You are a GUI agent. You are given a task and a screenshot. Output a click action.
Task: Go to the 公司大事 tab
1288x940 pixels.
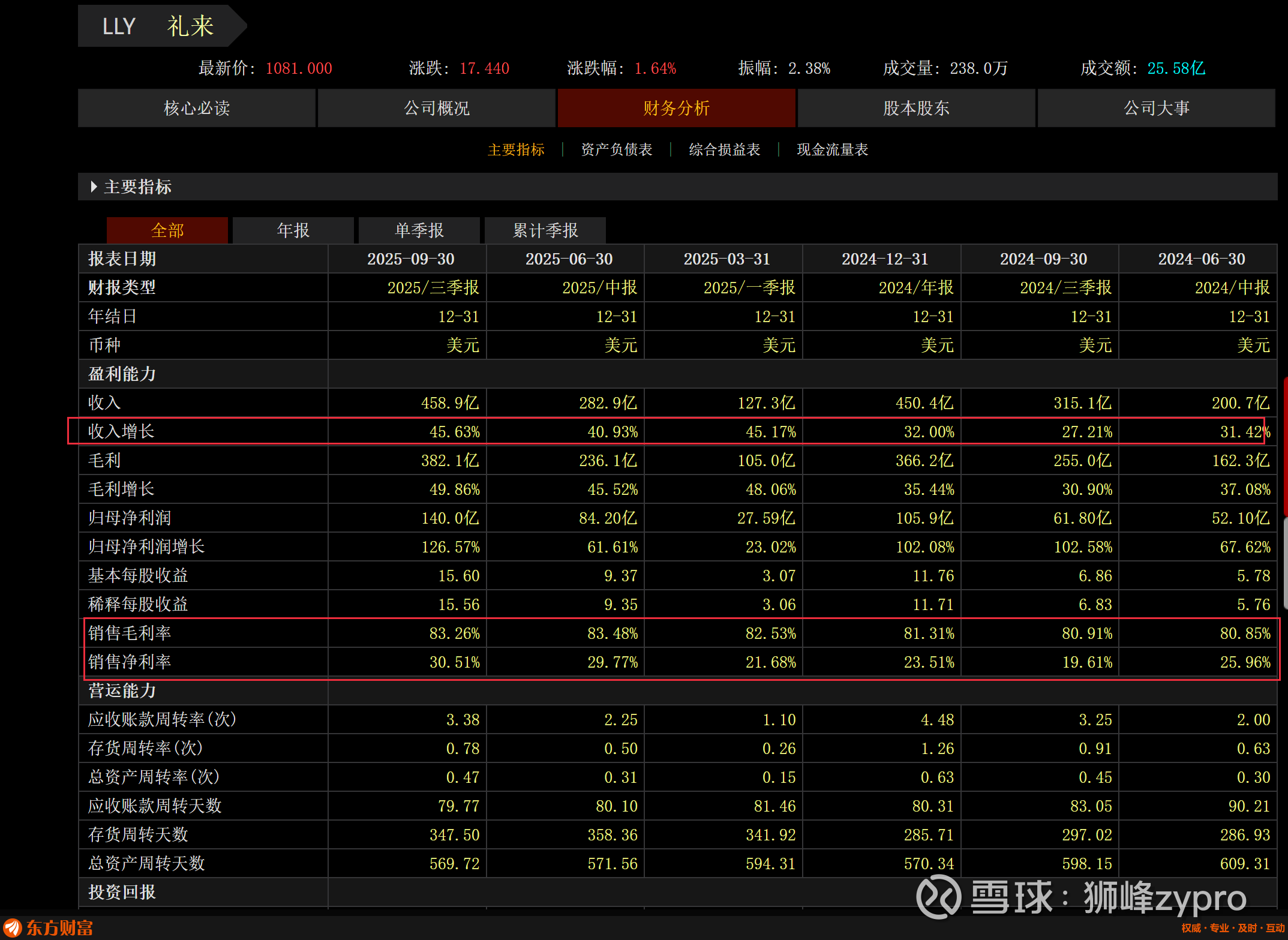coord(1156,108)
